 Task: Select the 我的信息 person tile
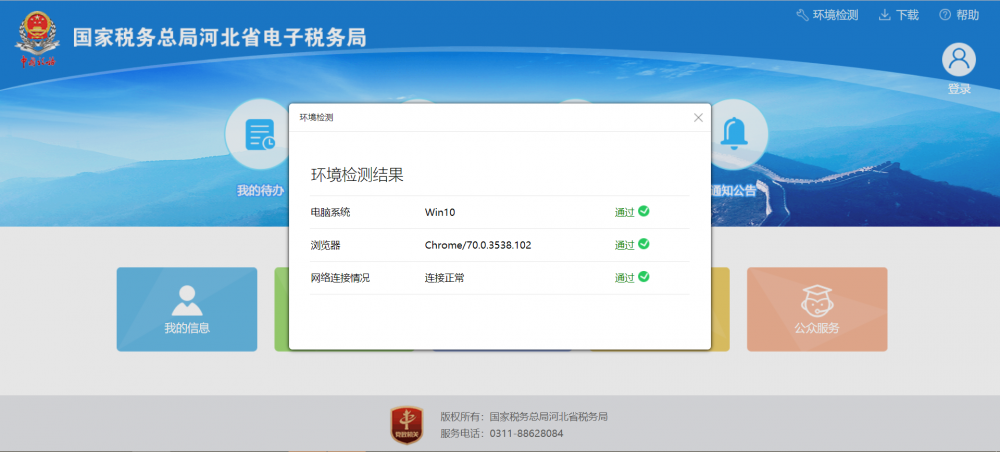187,300
